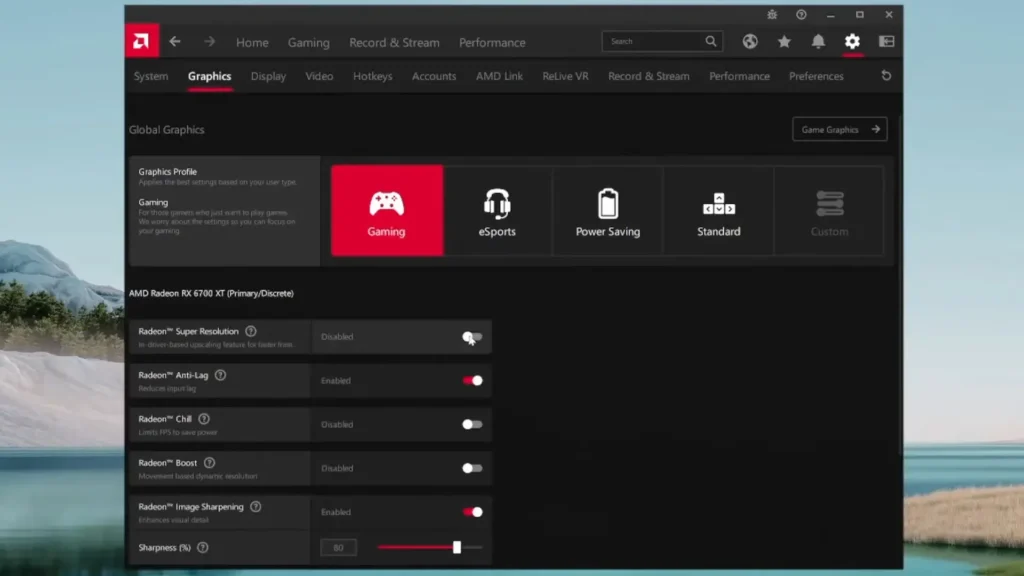Open the Gaming top menu
Image resolution: width=1024 pixels, height=576 pixels.
pyautogui.click(x=309, y=42)
